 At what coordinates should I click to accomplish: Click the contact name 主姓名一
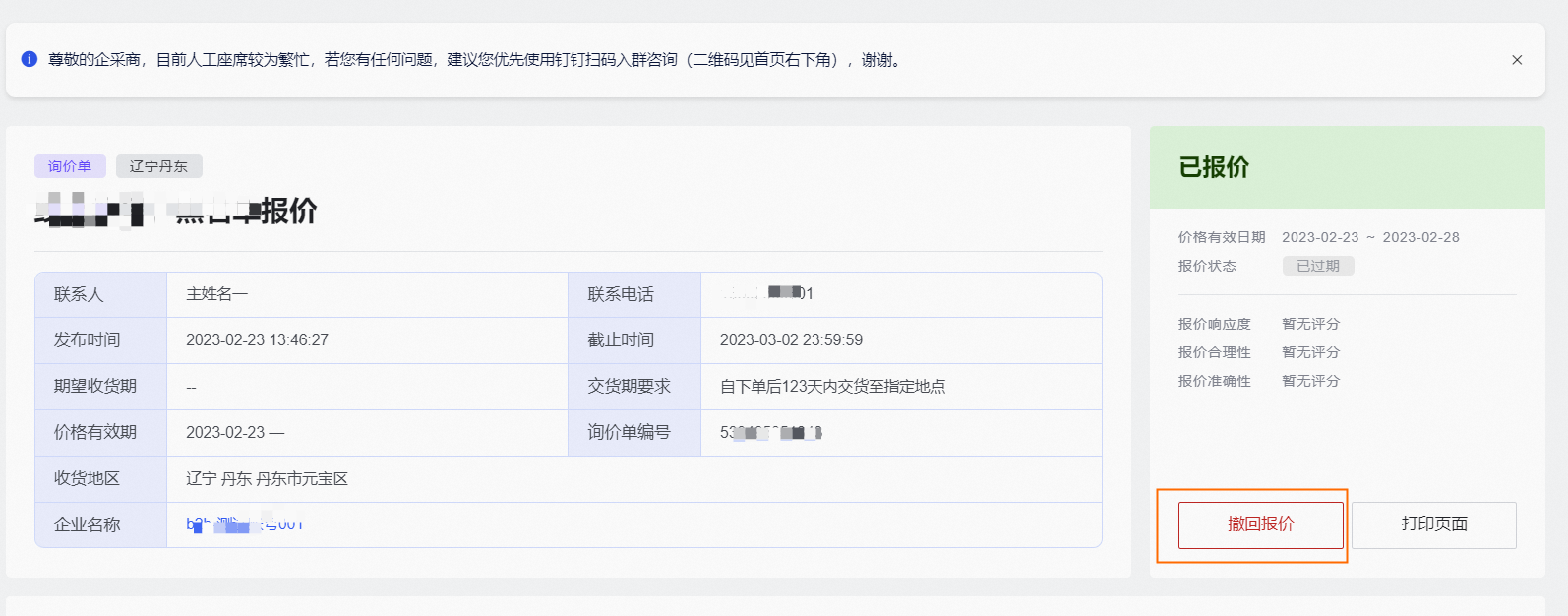point(216,294)
